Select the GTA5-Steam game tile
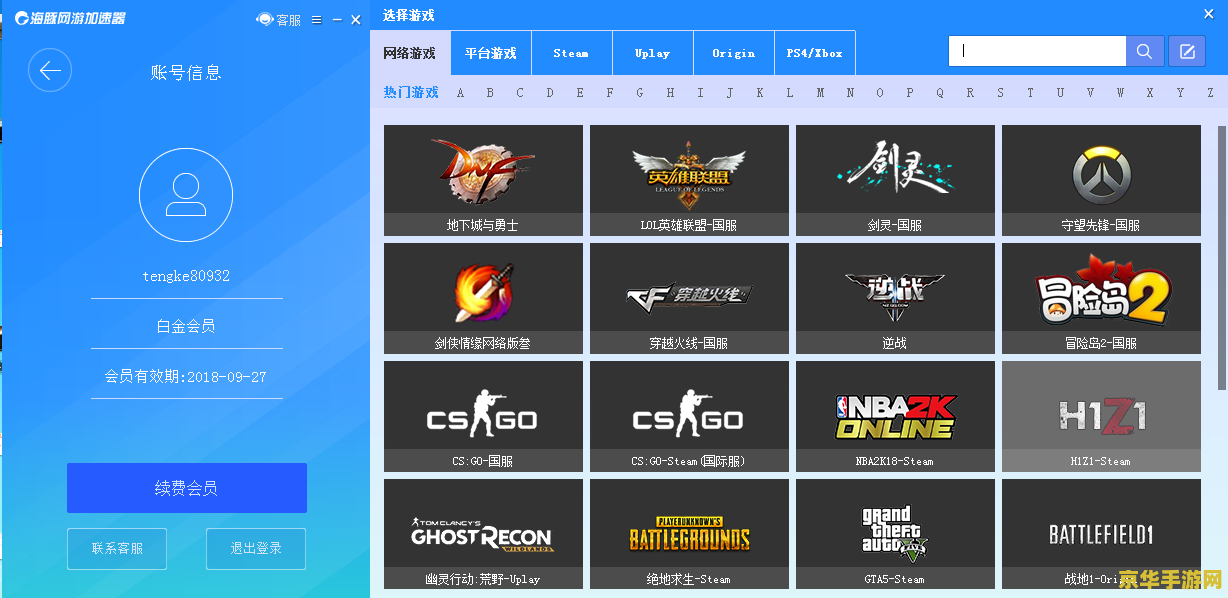Viewport: 1228px width, 598px height. [x=895, y=534]
